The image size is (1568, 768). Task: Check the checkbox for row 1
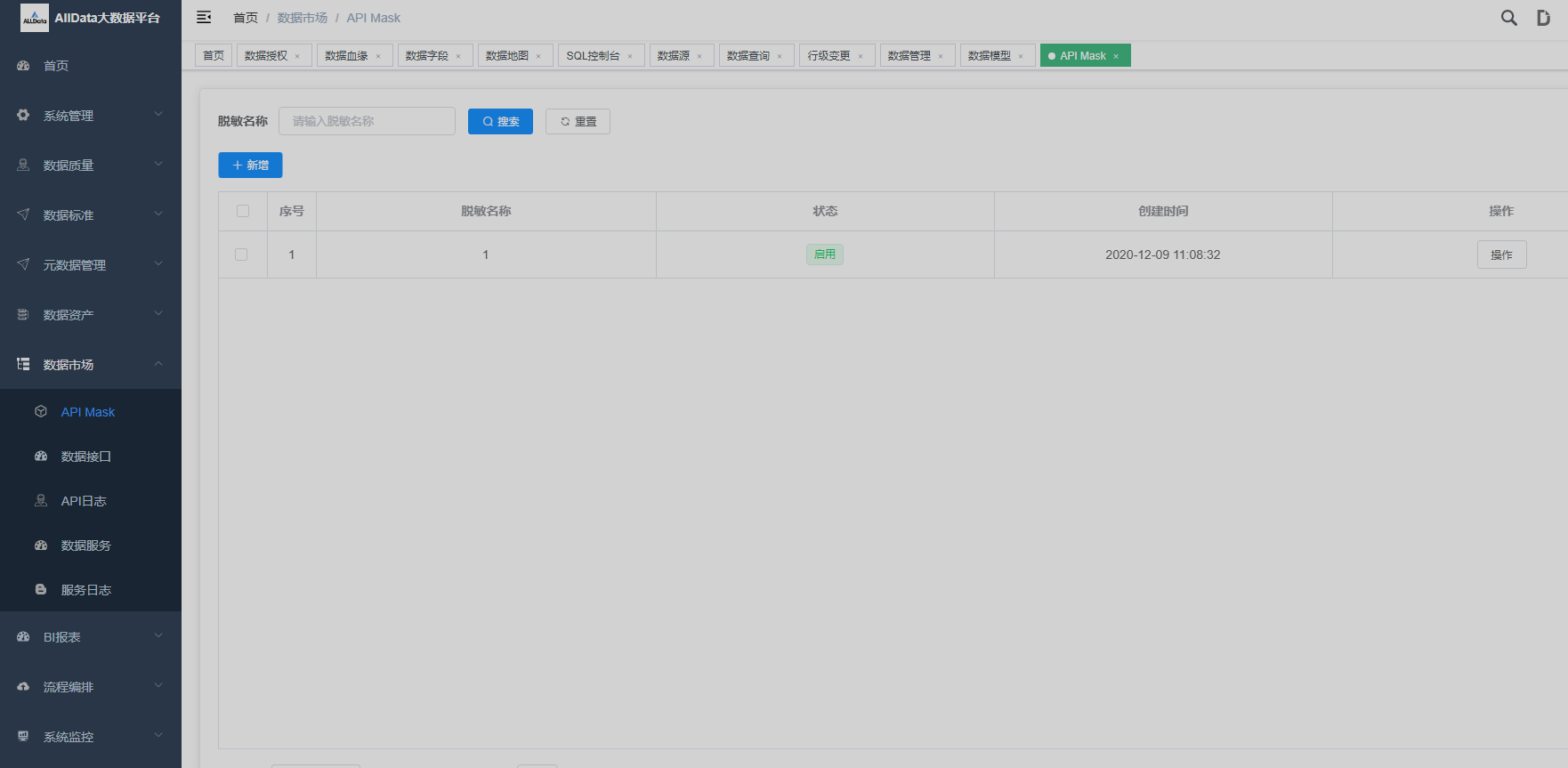click(x=241, y=255)
